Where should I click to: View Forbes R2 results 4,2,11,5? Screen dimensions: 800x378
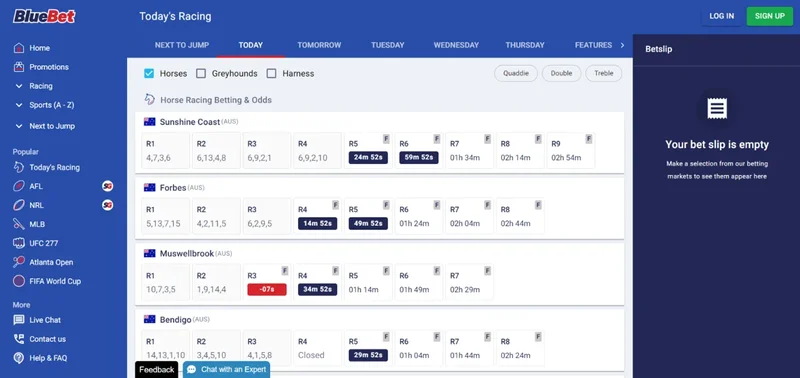click(216, 216)
